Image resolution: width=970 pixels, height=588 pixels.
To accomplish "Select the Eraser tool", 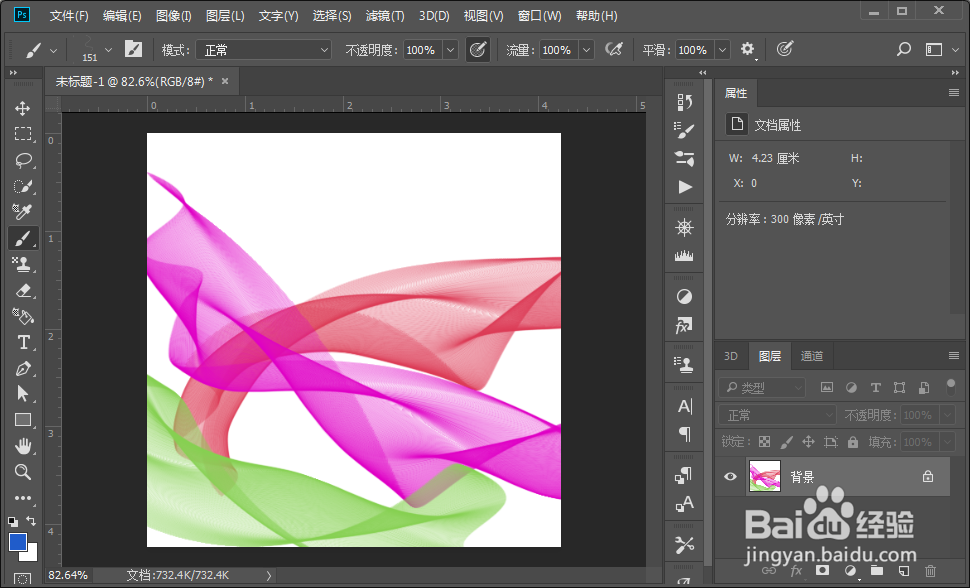I will point(23,290).
